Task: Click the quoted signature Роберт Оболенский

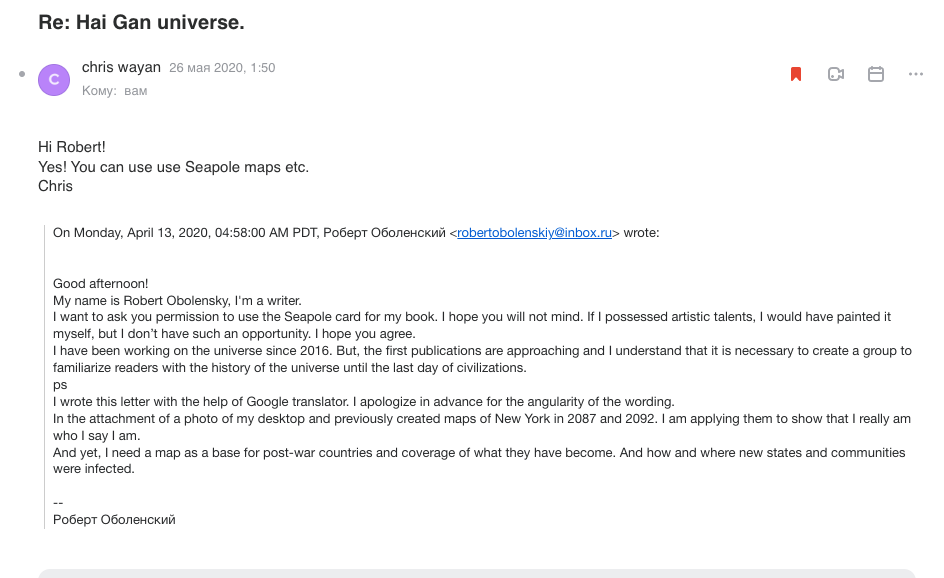Action: [x=114, y=519]
